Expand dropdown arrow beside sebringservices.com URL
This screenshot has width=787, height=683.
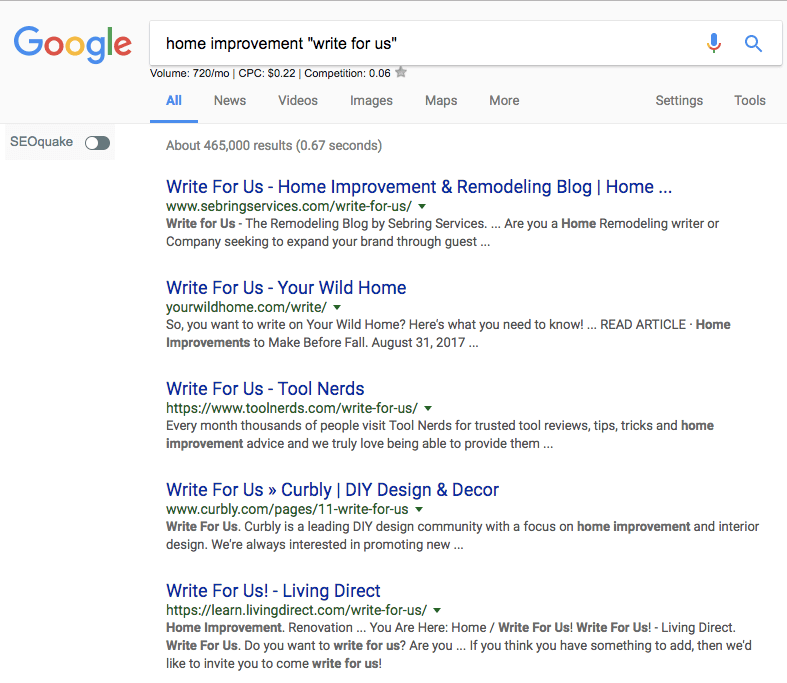422,206
